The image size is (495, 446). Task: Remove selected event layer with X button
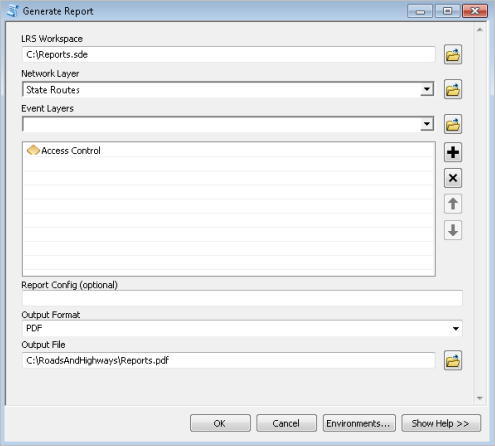[453, 178]
